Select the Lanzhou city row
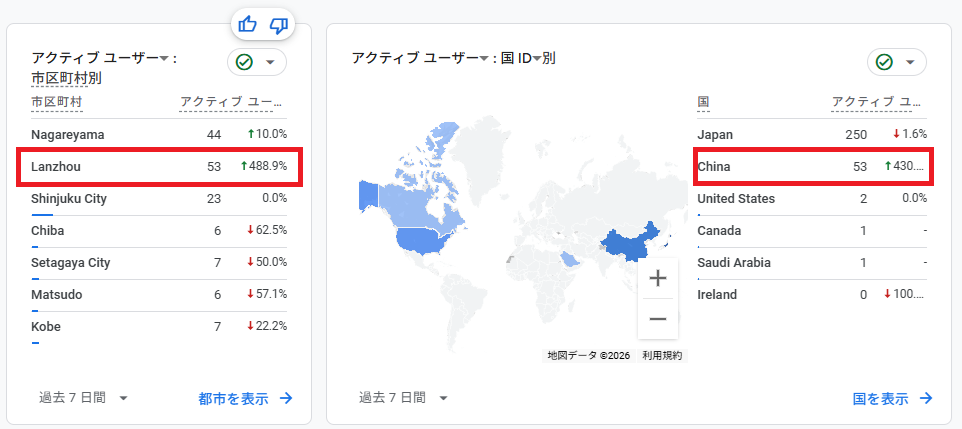Viewport: 962px width, 429px height. tap(159, 166)
